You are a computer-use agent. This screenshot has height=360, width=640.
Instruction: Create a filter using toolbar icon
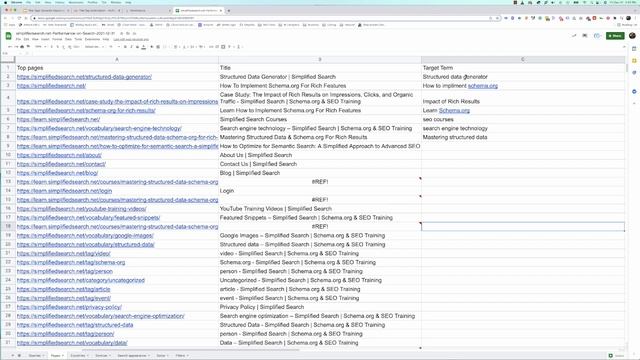coord(229,47)
